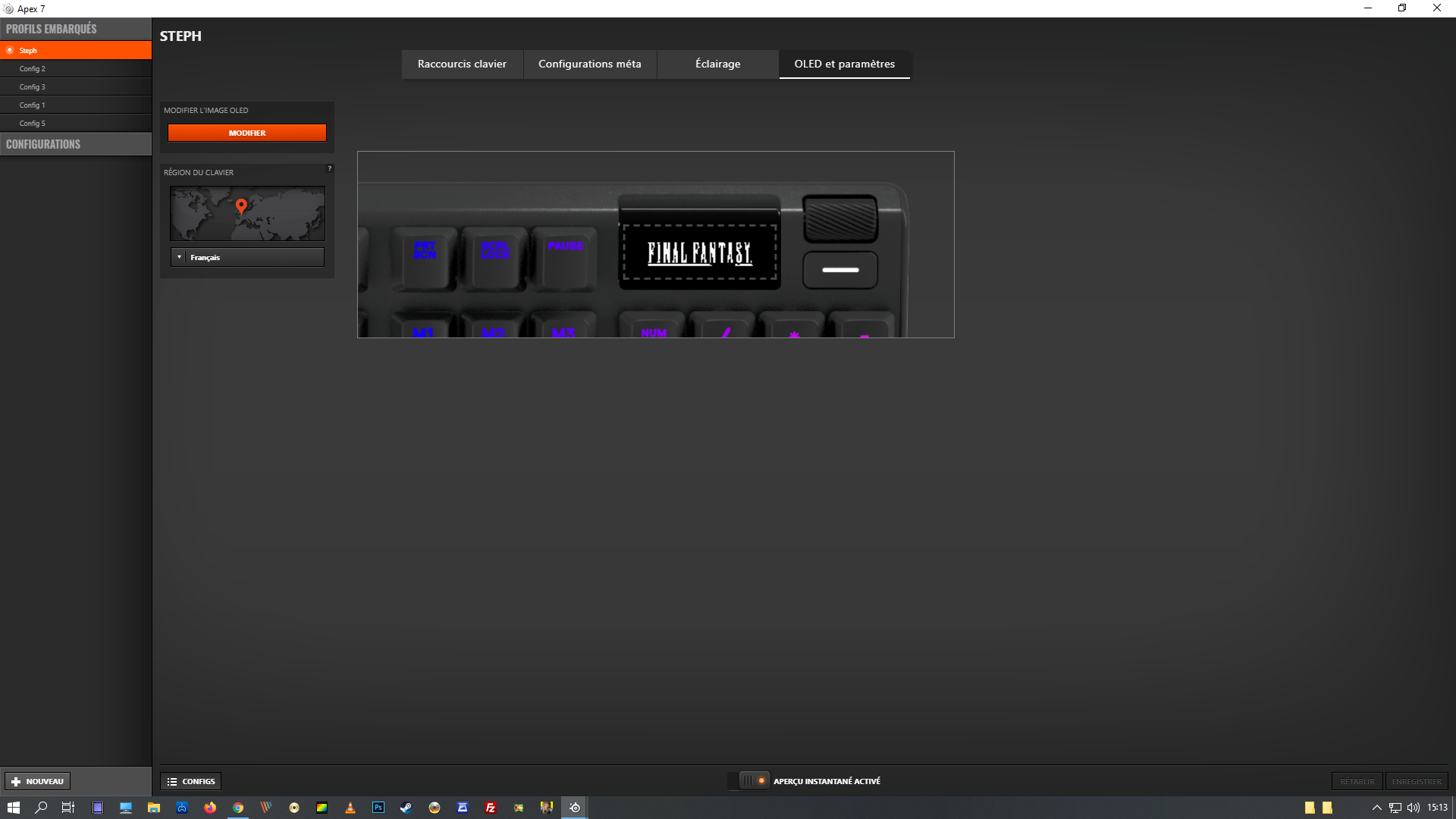The height and width of the screenshot is (819, 1456).
Task: Click the orange Modifier button
Action: 247,133
